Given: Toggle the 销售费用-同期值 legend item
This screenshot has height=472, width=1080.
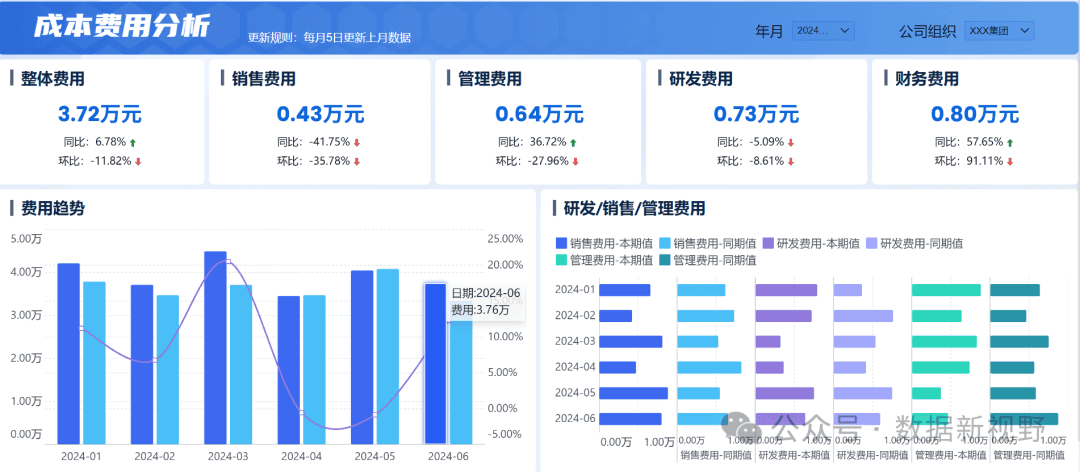Looking at the screenshot, I should pyautogui.click(x=707, y=243).
